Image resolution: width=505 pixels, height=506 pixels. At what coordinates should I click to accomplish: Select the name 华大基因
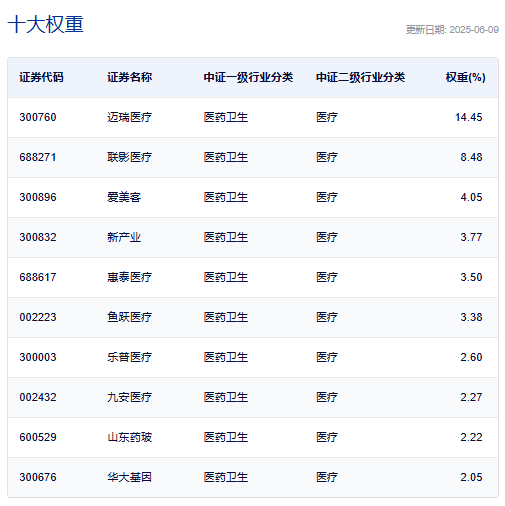pyautogui.click(x=130, y=477)
